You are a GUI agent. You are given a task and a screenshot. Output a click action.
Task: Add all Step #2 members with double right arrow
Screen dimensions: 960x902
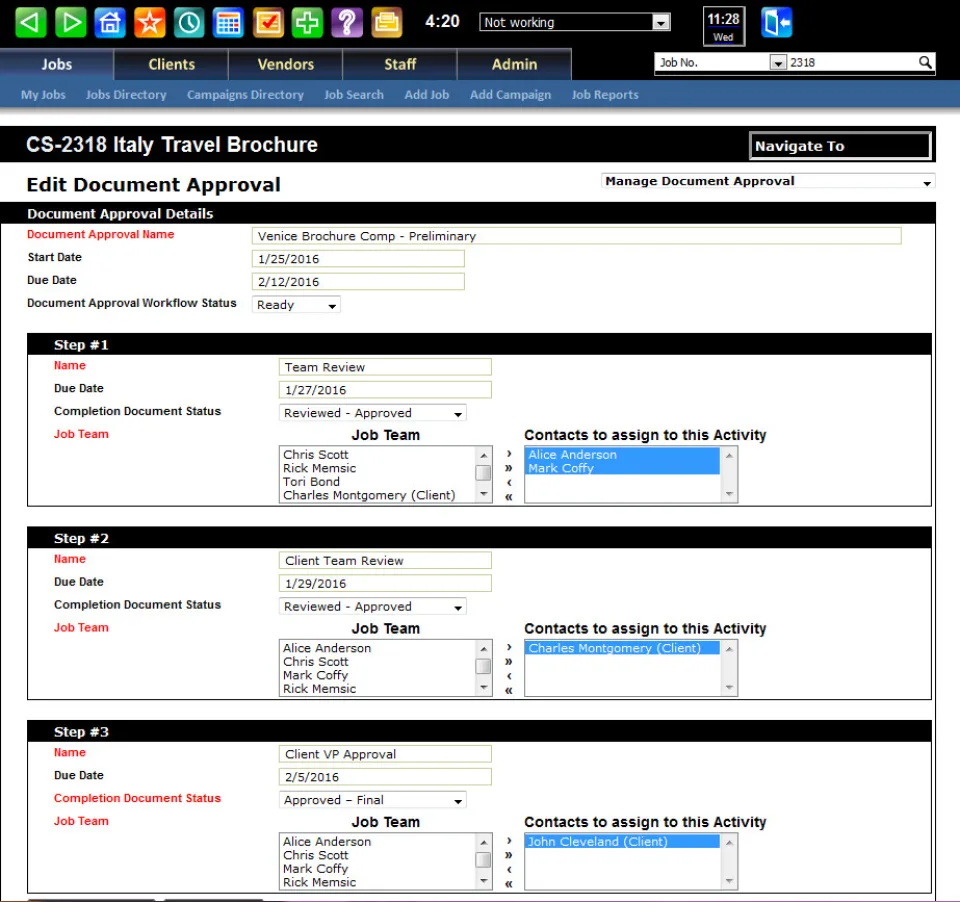(509, 661)
